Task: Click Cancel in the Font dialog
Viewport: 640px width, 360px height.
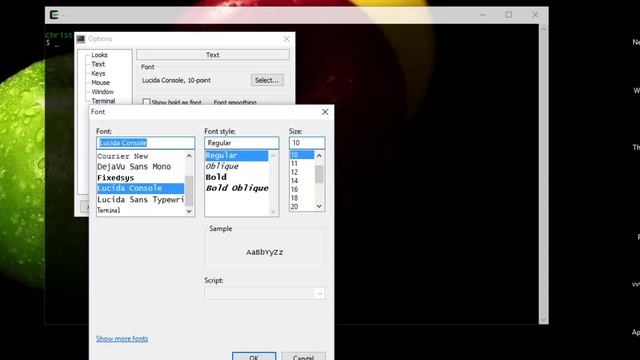Action: (303, 356)
